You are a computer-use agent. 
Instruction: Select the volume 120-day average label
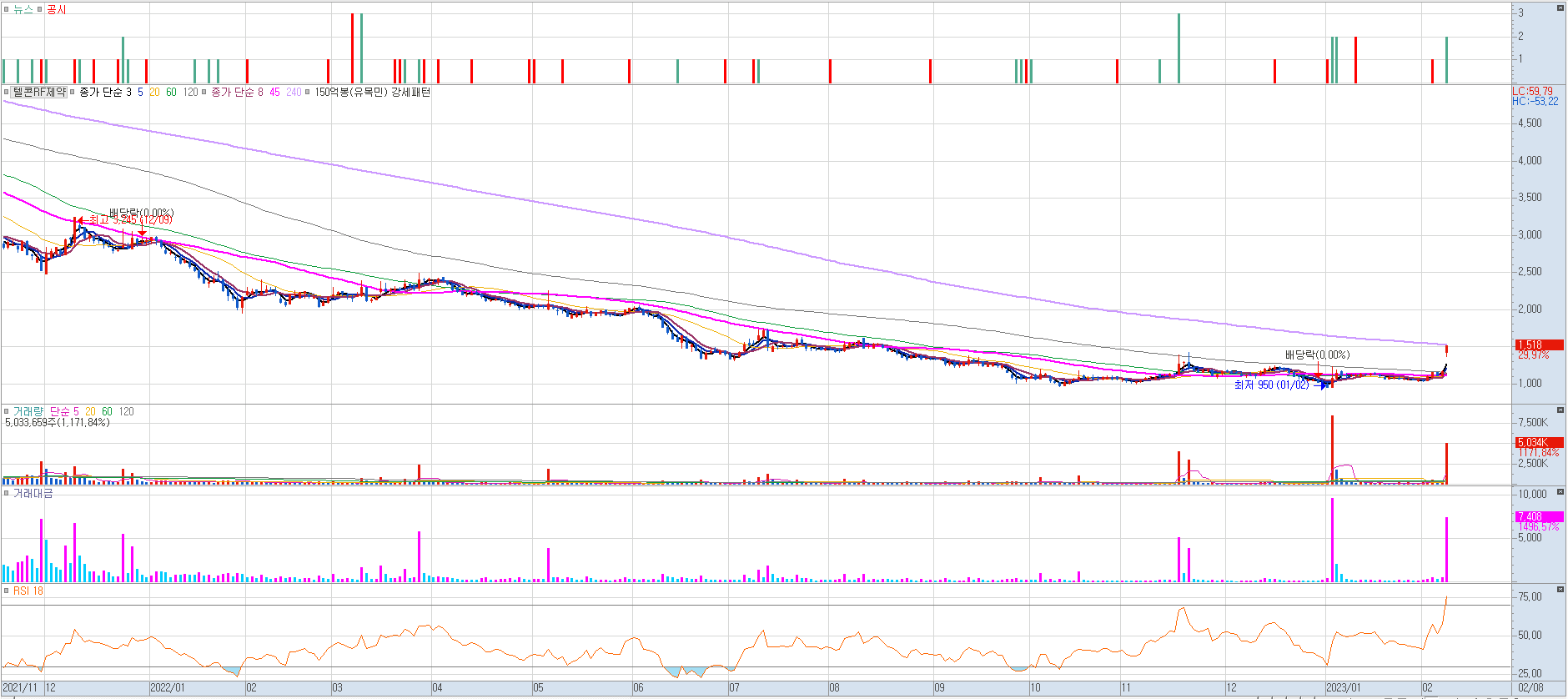coord(126,411)
